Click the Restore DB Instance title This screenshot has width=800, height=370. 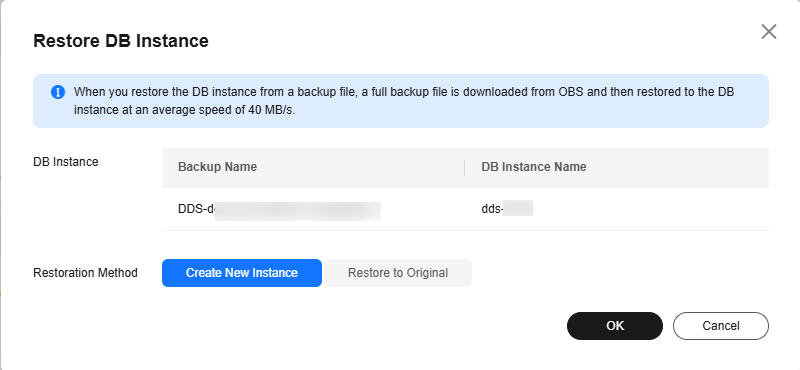coord(121,41)
